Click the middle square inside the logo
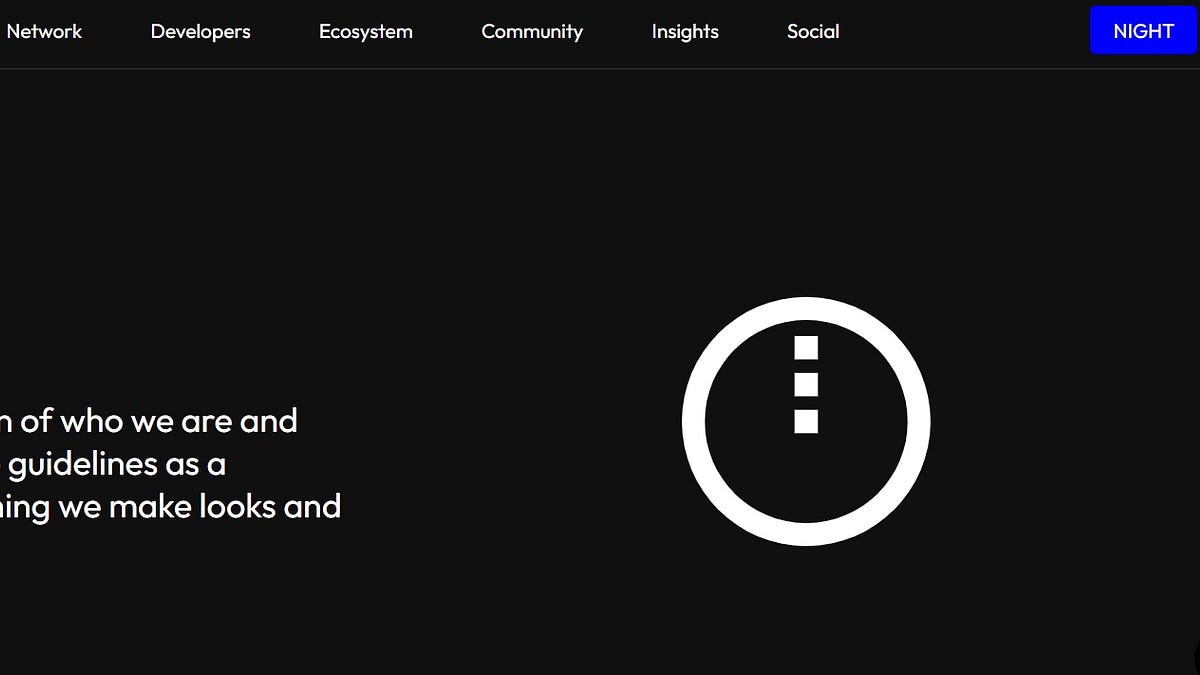The height and width of the screenshot is (675, 1200). 806,384
